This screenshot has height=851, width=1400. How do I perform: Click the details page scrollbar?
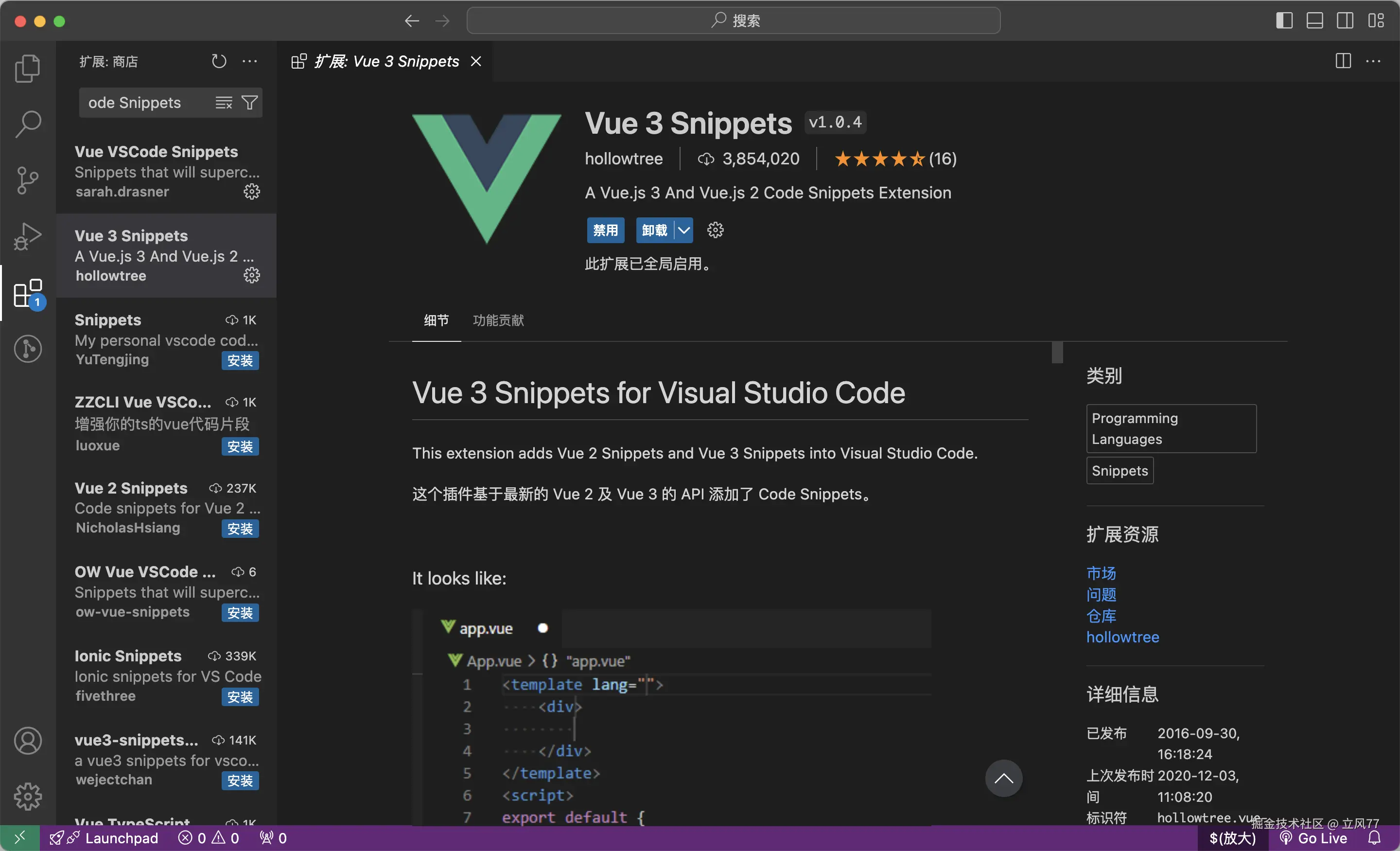coord(1057,352)
